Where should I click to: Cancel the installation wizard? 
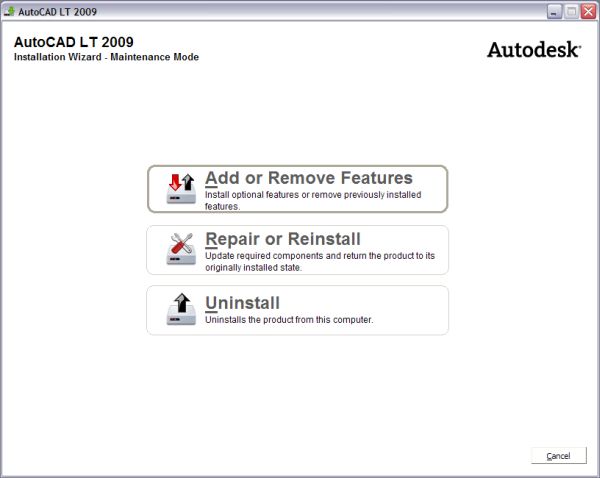[x=559, y=456]
